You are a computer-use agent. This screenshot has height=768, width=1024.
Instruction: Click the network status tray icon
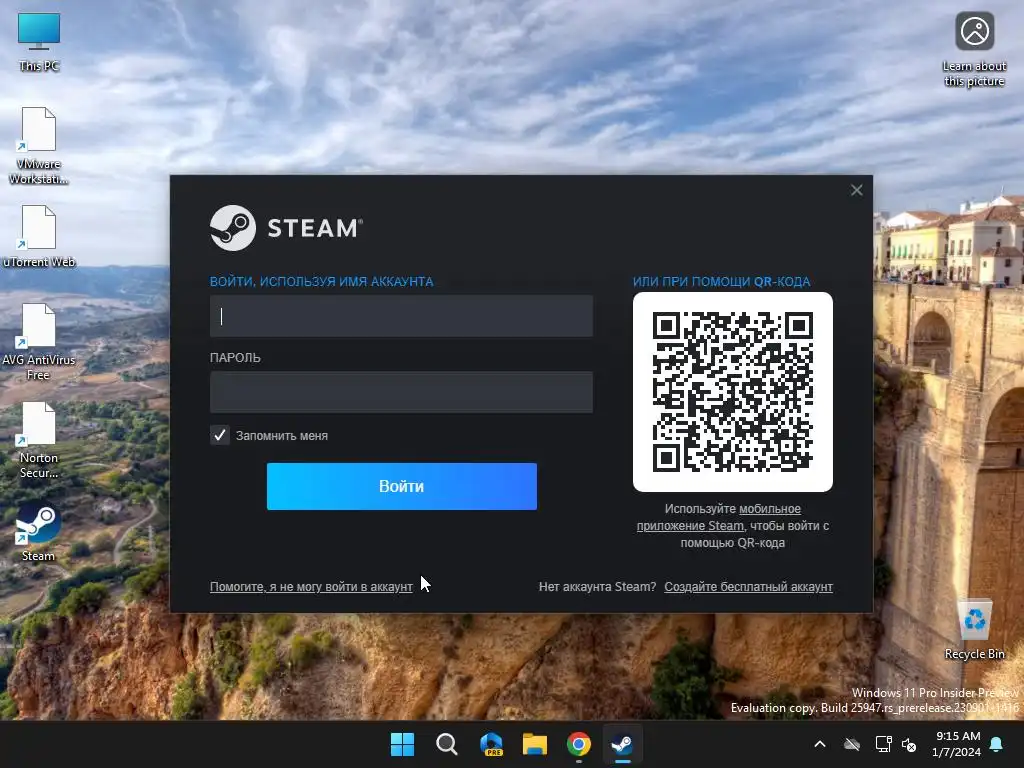tap(883, 744)
